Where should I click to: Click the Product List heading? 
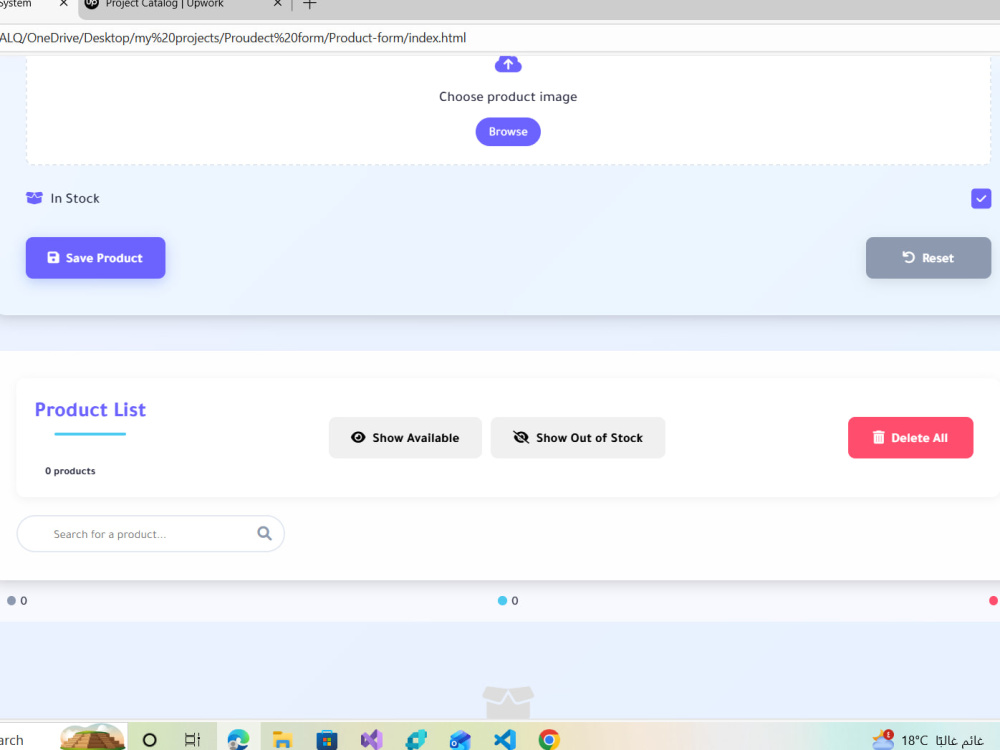[90, 409]
